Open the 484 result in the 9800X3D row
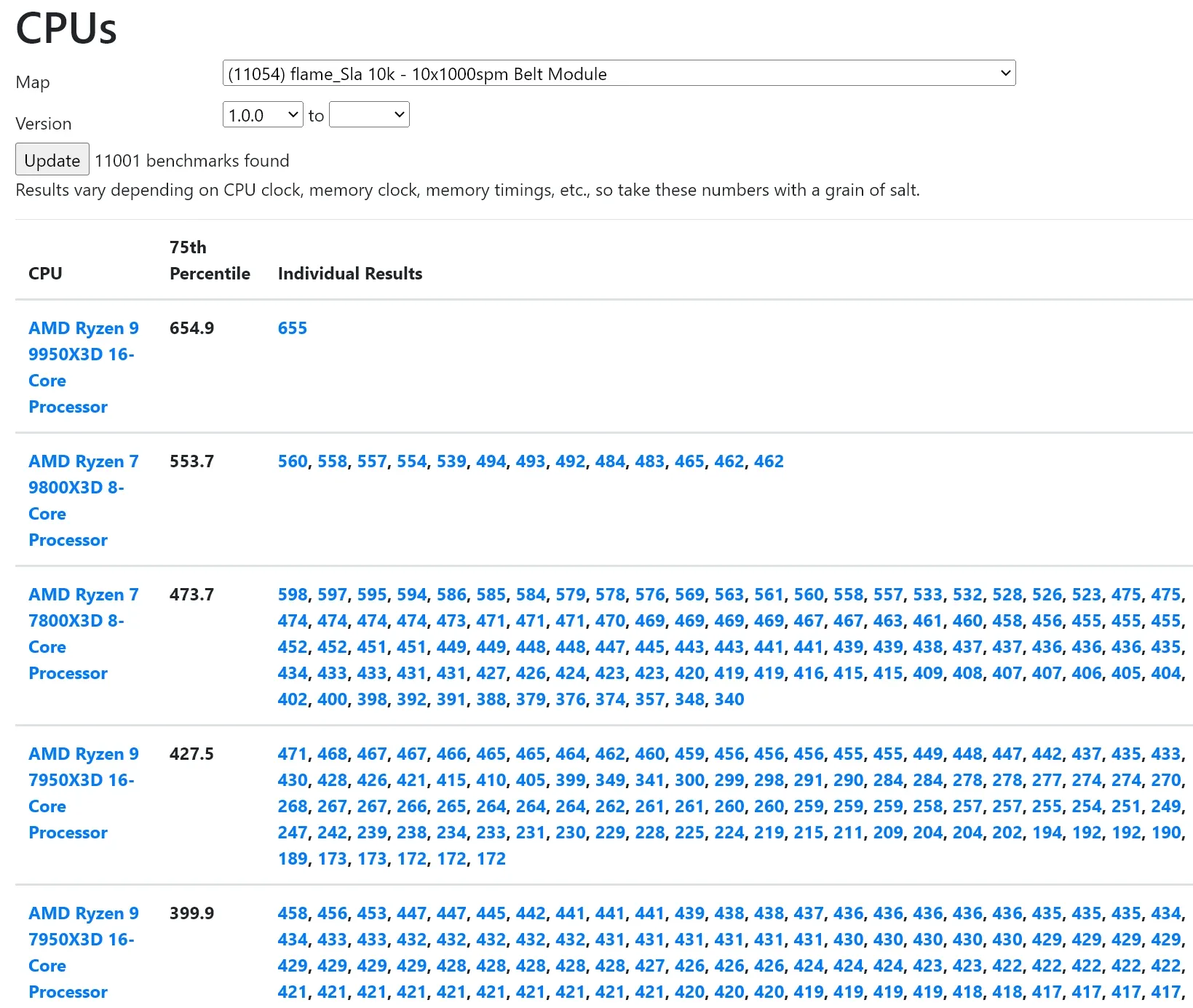 (x=610, y=461)
